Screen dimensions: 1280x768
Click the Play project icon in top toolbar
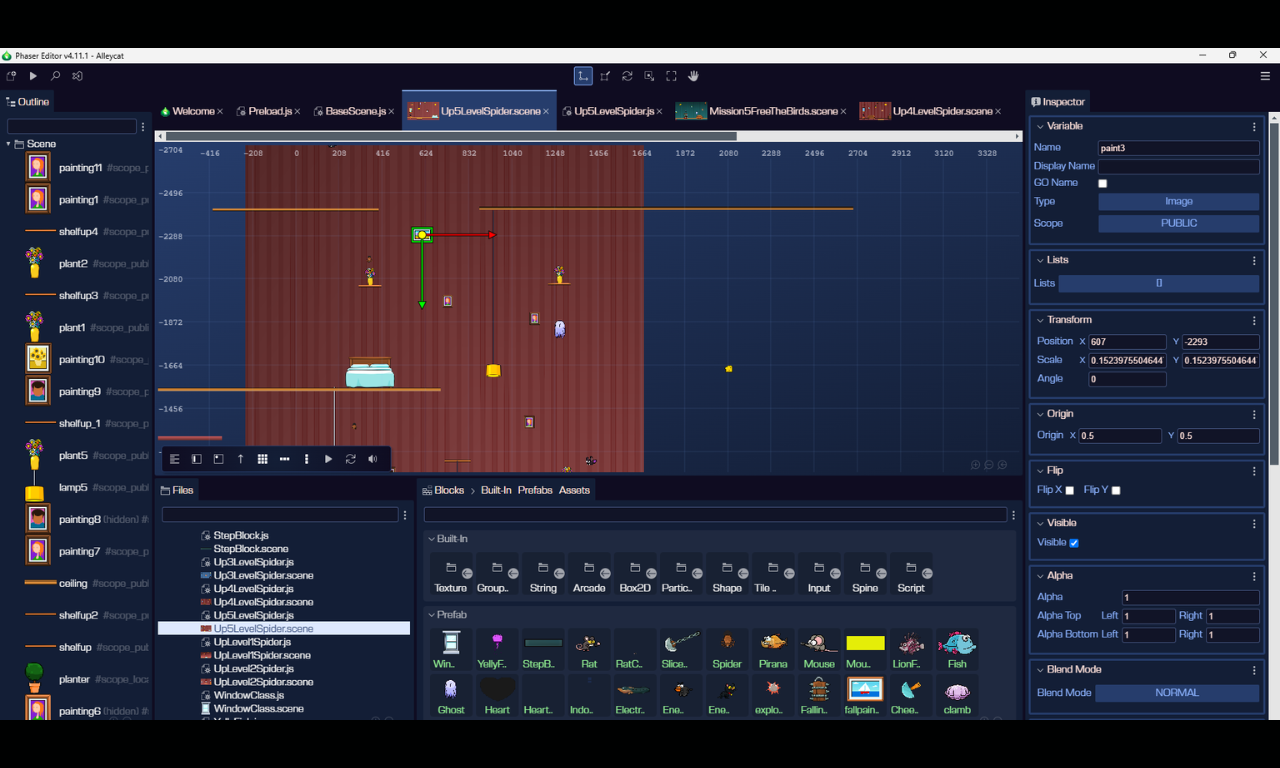33,76
